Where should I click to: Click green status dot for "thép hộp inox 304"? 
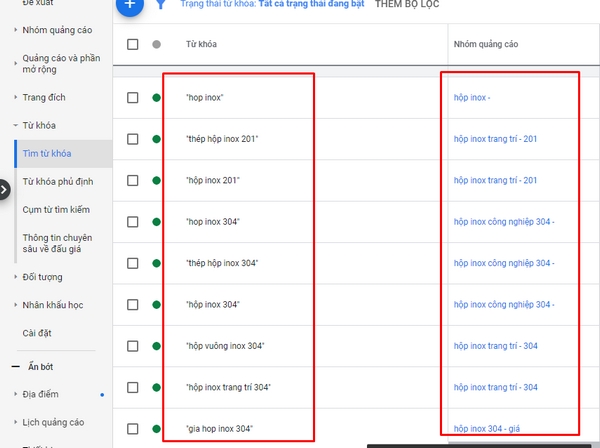click(157, 263)
